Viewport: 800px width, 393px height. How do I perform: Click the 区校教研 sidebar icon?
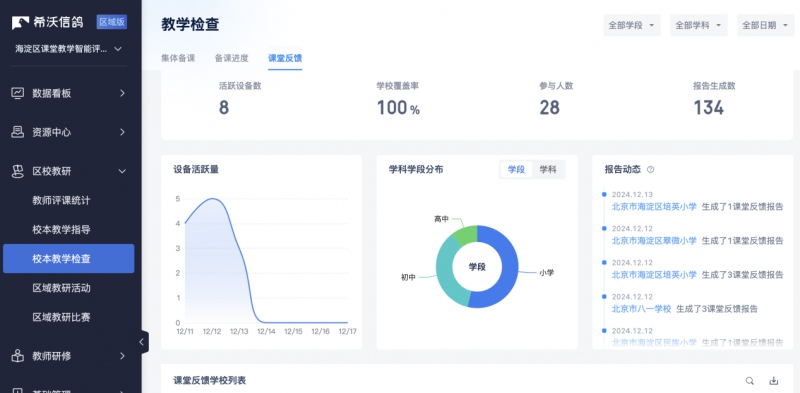(x=18, y=171)
